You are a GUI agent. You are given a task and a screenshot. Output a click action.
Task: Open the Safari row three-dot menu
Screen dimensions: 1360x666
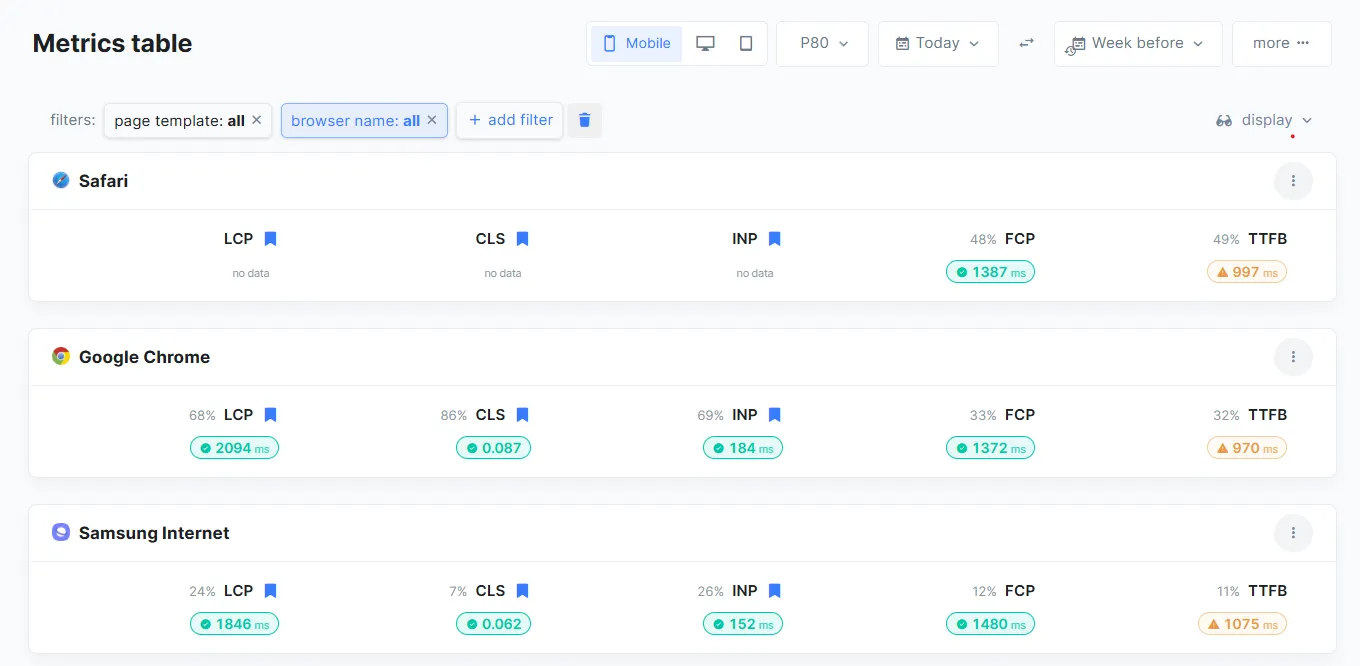[1293, 181]
